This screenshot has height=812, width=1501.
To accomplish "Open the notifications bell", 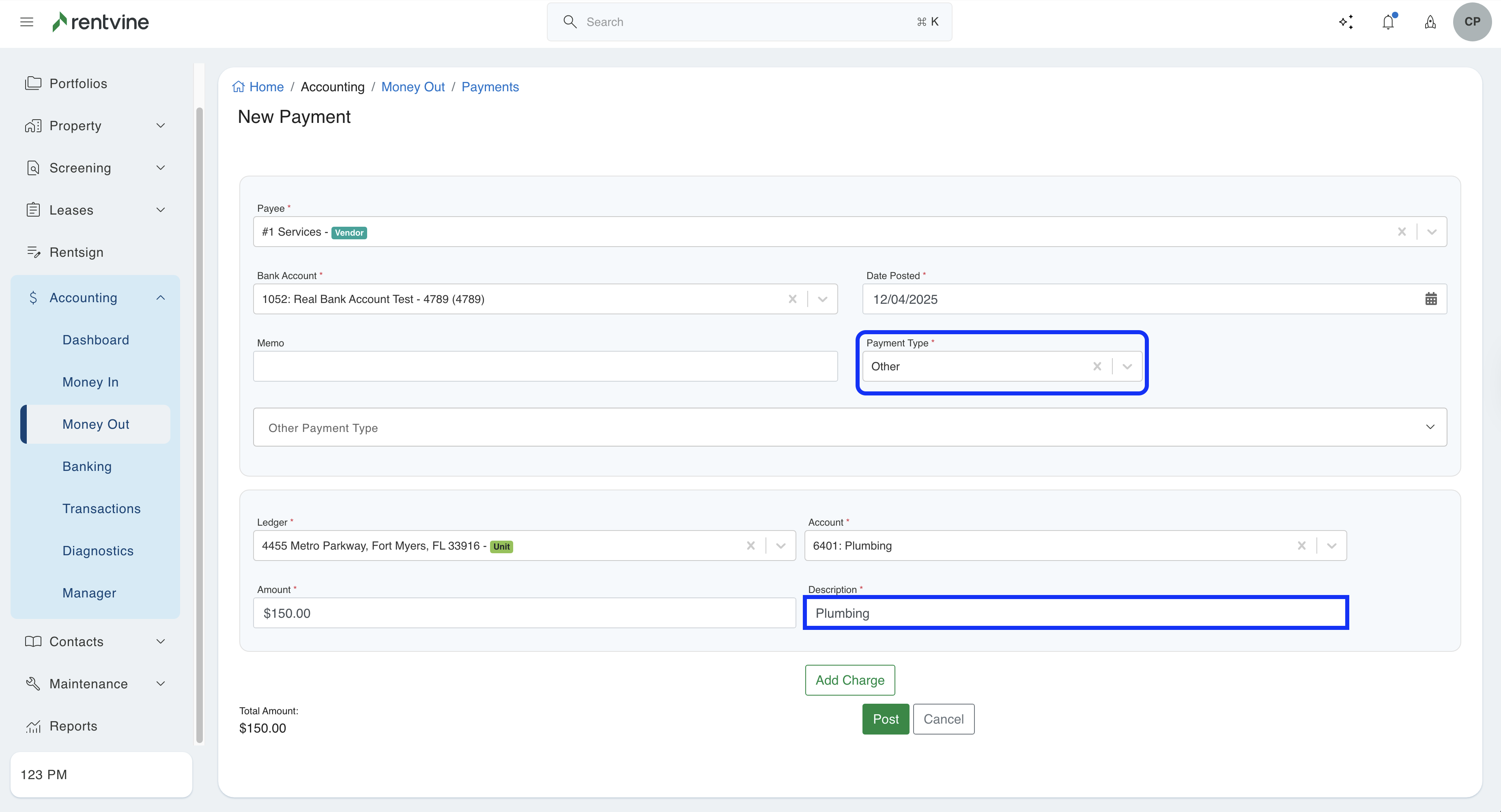I will point(1388,22).
